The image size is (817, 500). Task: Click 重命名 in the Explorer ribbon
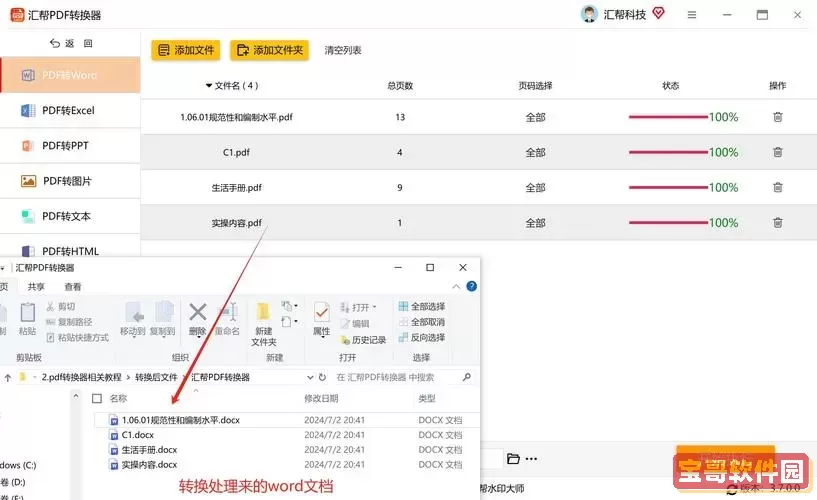pos(227,319)
